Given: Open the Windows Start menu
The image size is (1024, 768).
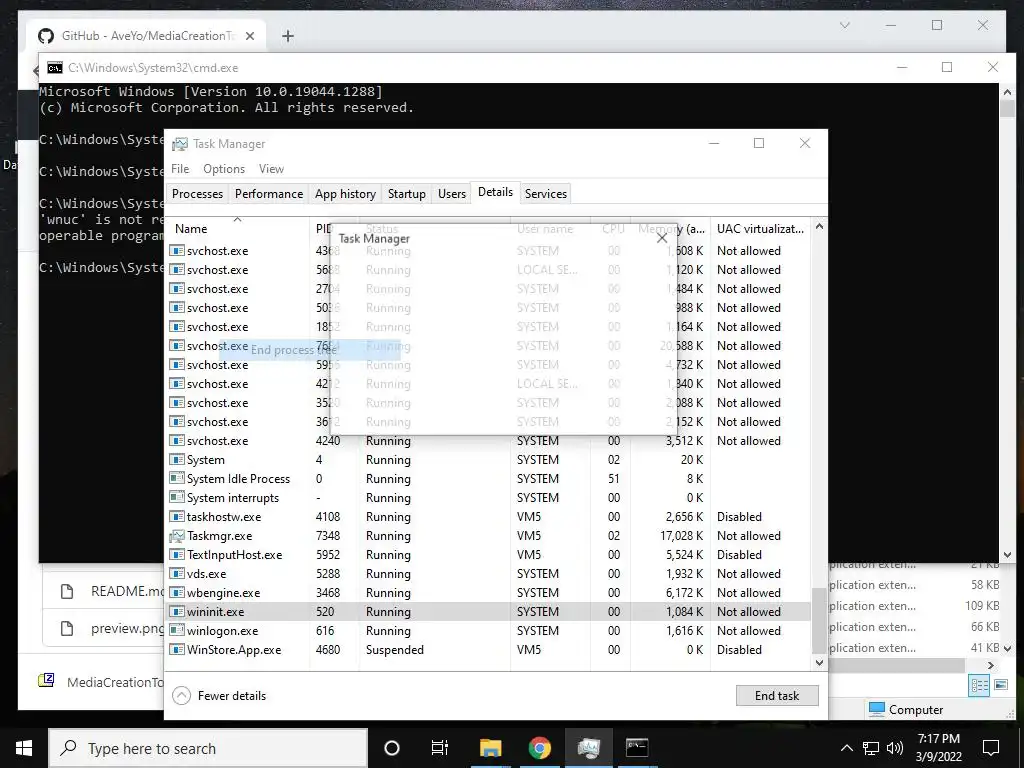Looking at the screenshot, I should point(24,748).
